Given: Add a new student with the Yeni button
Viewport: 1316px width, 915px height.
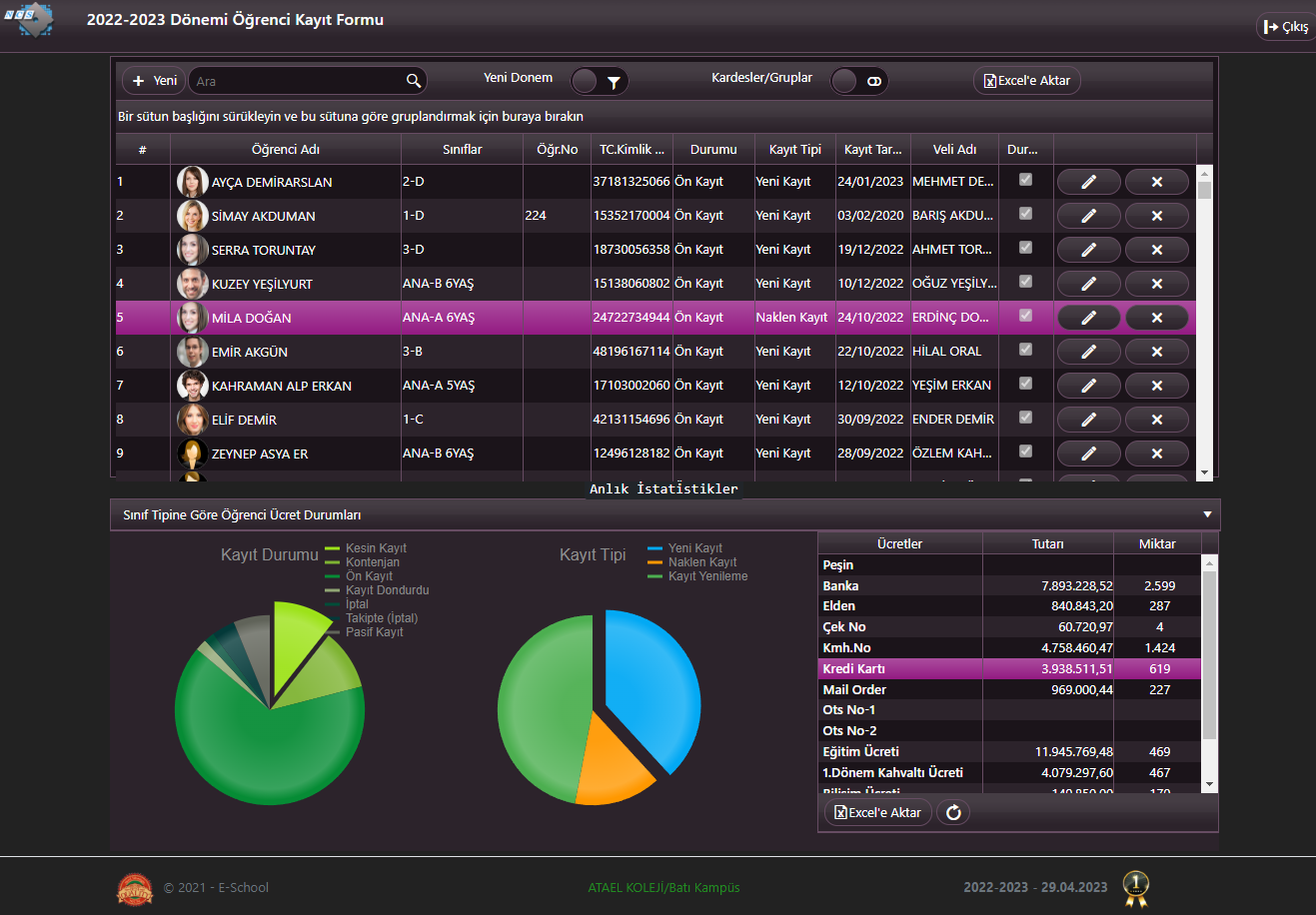Looking at the screenshot, I should (154, 81).
